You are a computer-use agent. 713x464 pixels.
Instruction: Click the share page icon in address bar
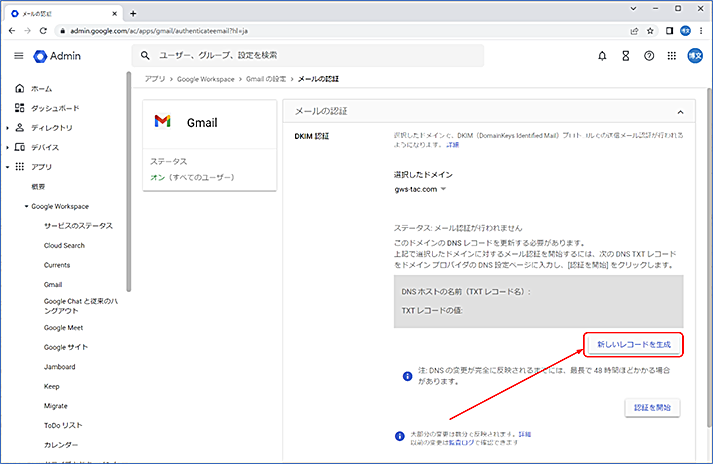click(x=634, y=31)
